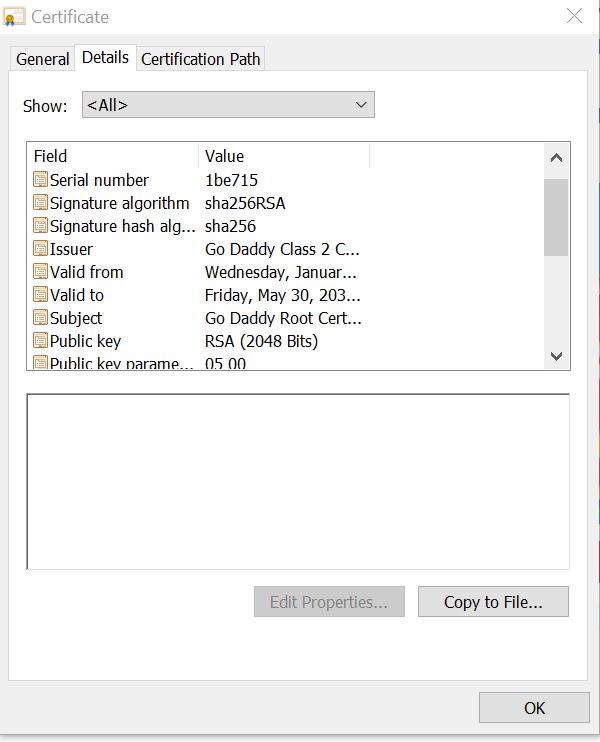Click the value Wednesday, Januar...
Image resolution: width=600 pixels, height=742 pixels.
click(x=281, y=272)
